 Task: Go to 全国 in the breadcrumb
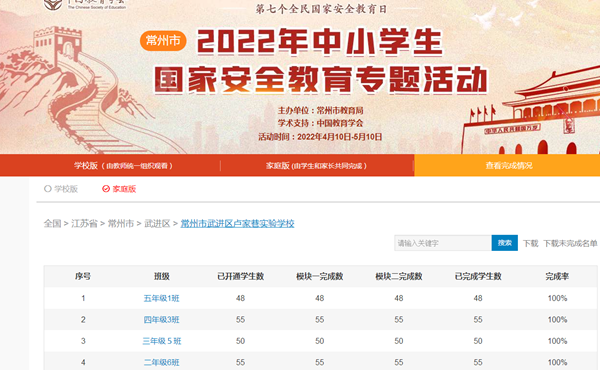tap(52, 223)
